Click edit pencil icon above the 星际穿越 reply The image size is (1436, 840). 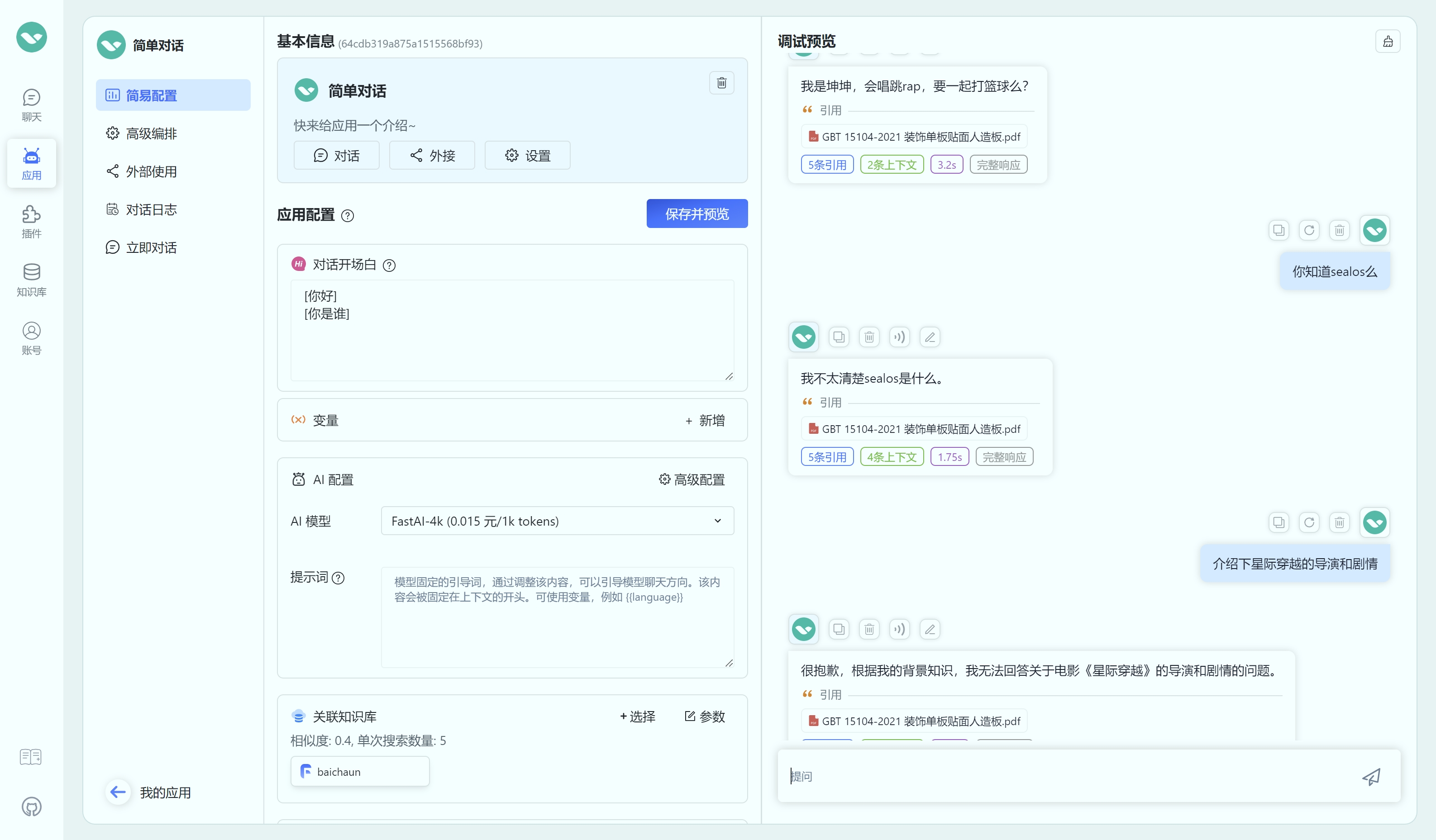930,629
